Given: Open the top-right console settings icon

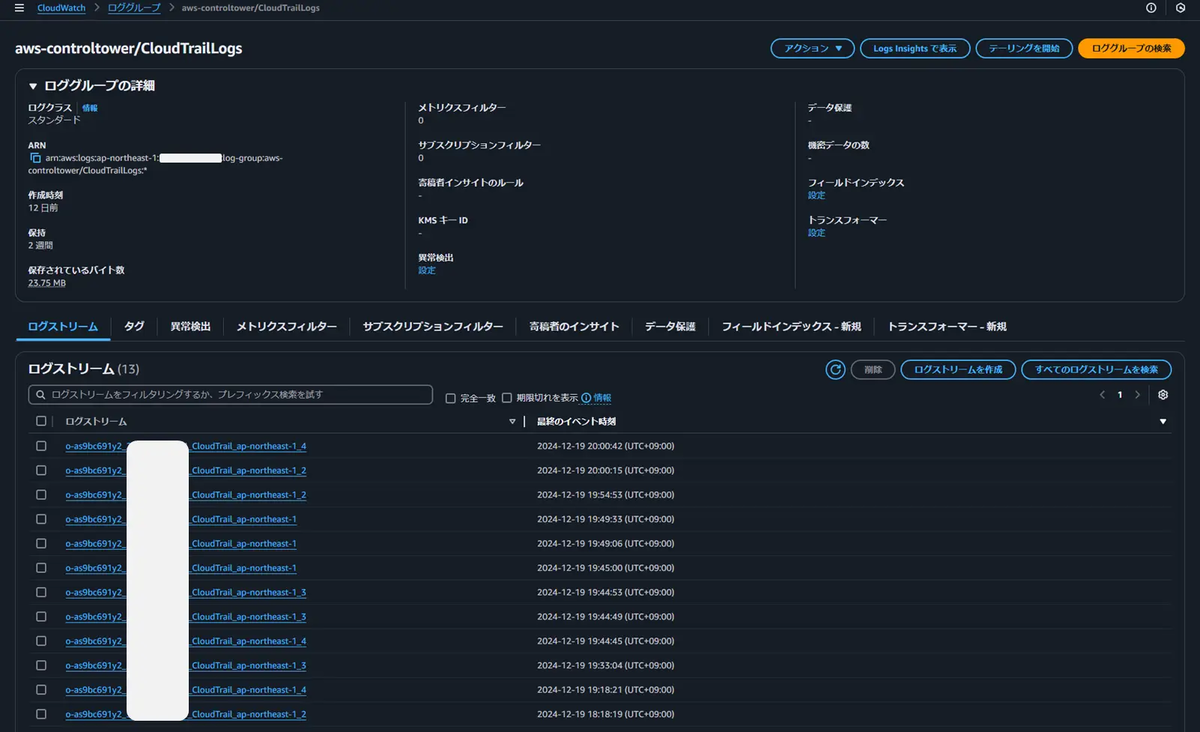Looking at the screenshot, I should point(1180,8).
